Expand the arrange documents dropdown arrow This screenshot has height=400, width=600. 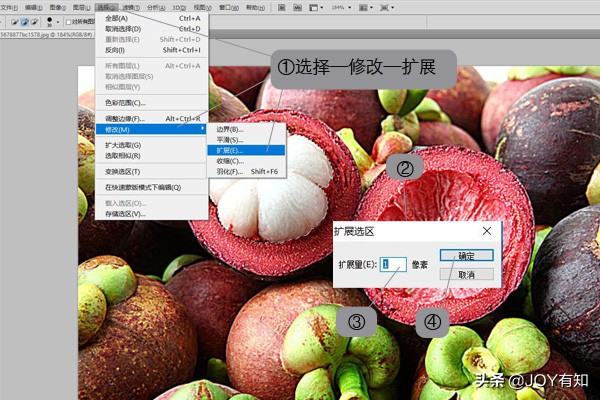tap(371, 7)
